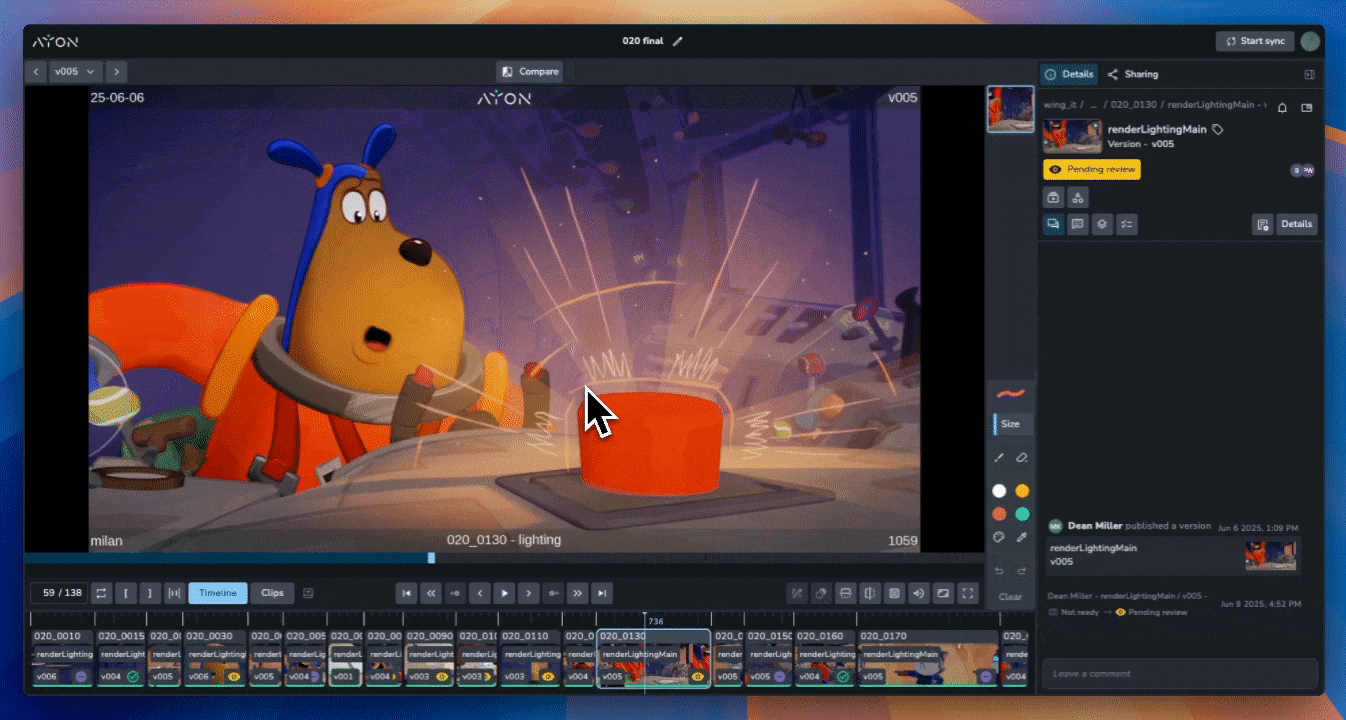Viewport: 1346px width, 720px height.
Task: Select the brush drawing tool
Action: 998,457
